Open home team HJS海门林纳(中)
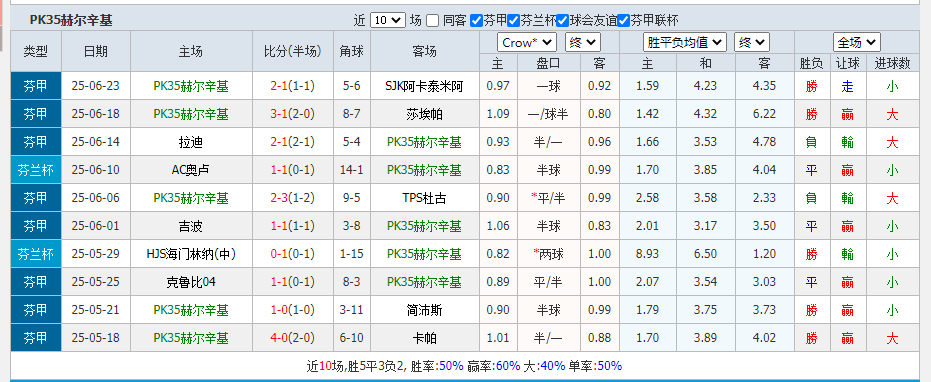This screenshot has width=931, height=382. pyautogui.click(x=191, y=254)
